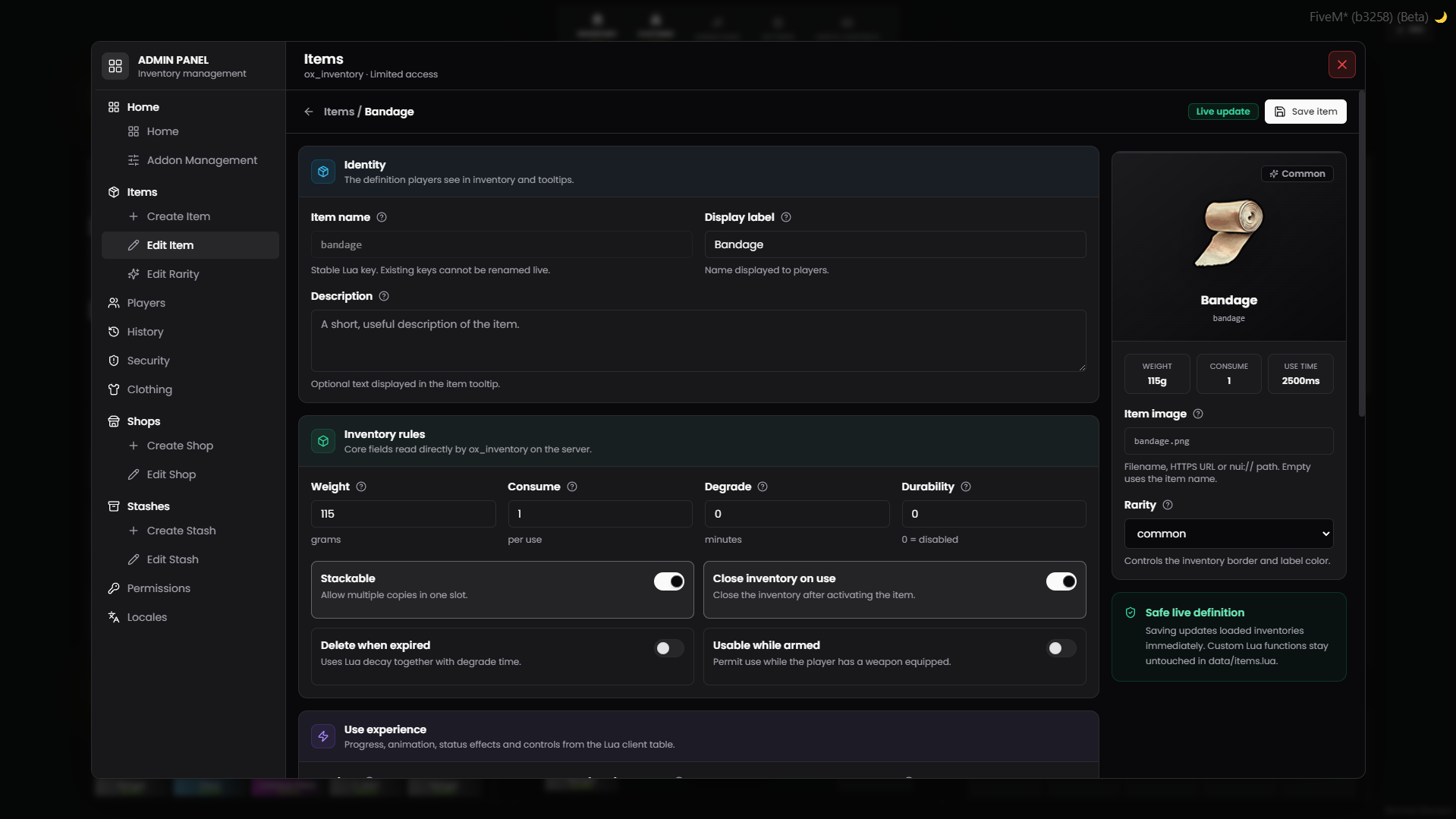The height and width of the screenshot is (819, 1456).
Task: Click the Identity section cube icon
Action: 323,172
